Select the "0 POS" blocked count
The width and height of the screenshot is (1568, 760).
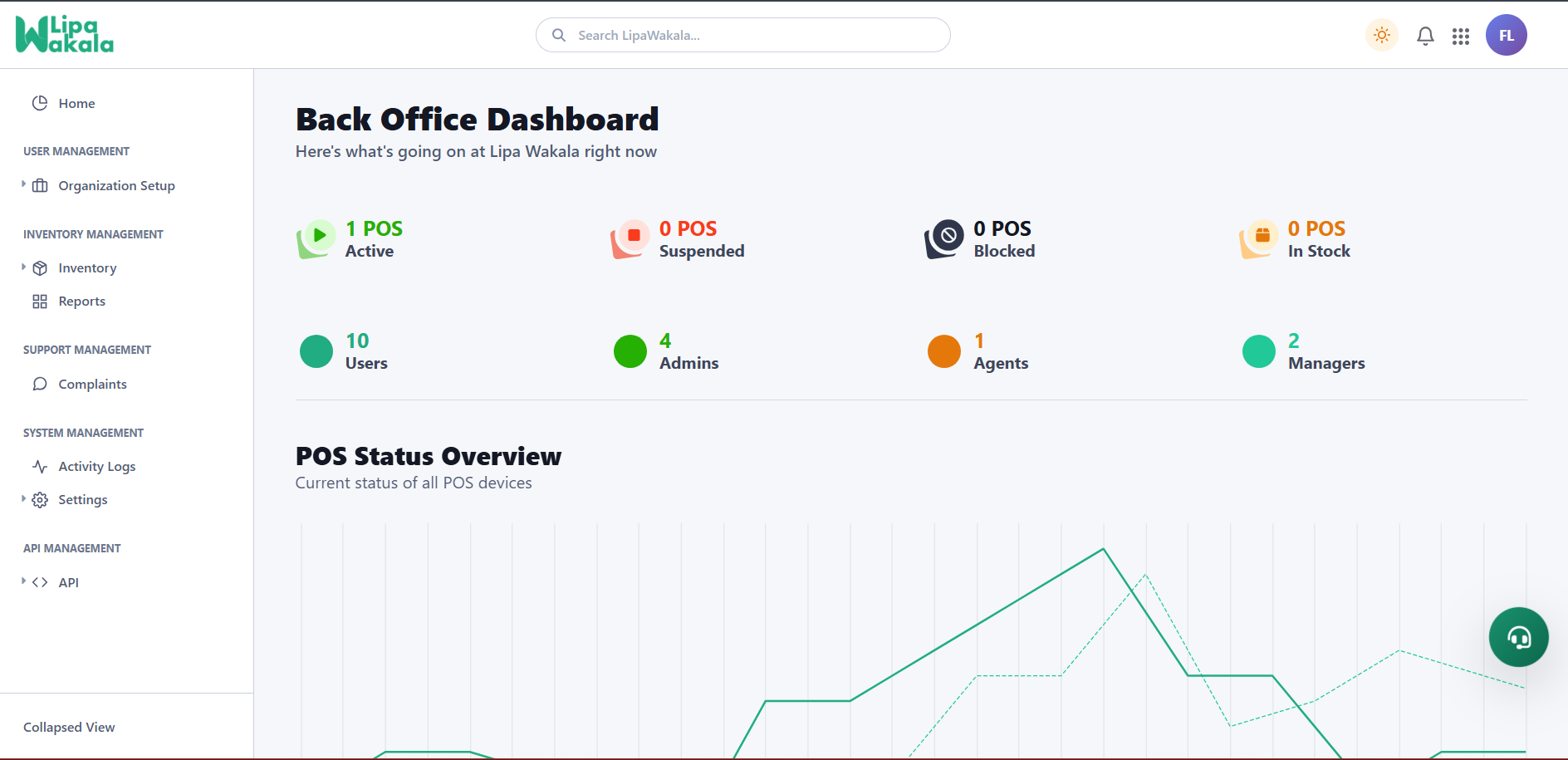pos(1002,228)
